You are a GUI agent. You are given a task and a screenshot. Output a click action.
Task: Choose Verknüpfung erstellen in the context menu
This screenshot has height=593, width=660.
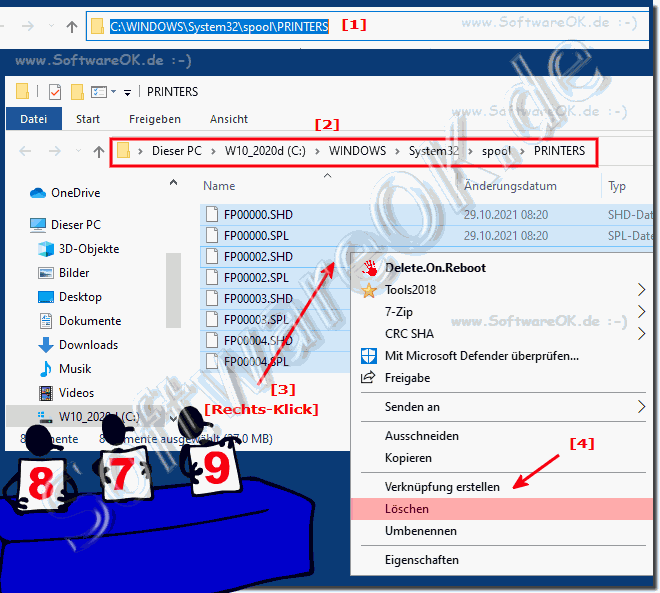(502, 487)
